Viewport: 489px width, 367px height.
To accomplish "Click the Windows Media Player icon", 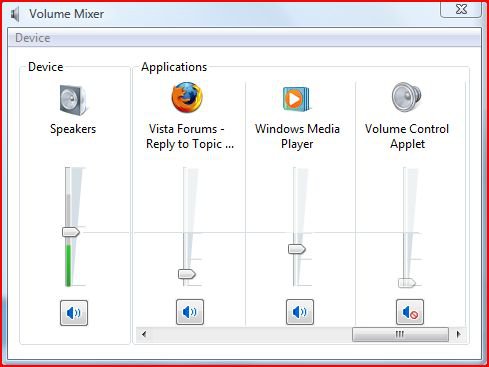I will (296, 98).
